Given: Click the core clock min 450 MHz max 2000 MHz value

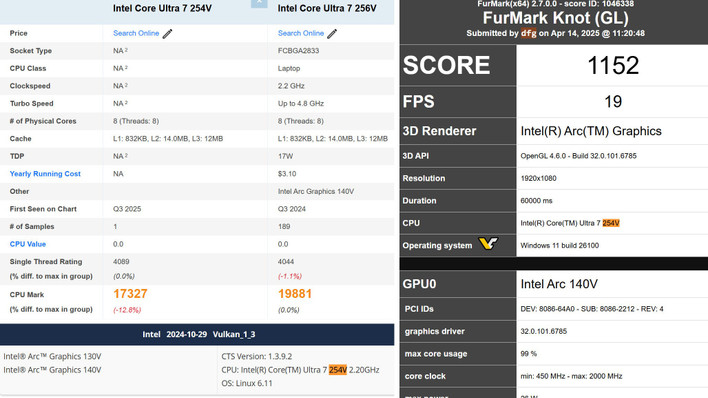Looking at the screenshot, I should pyautogui.click(x=571, y=376).
